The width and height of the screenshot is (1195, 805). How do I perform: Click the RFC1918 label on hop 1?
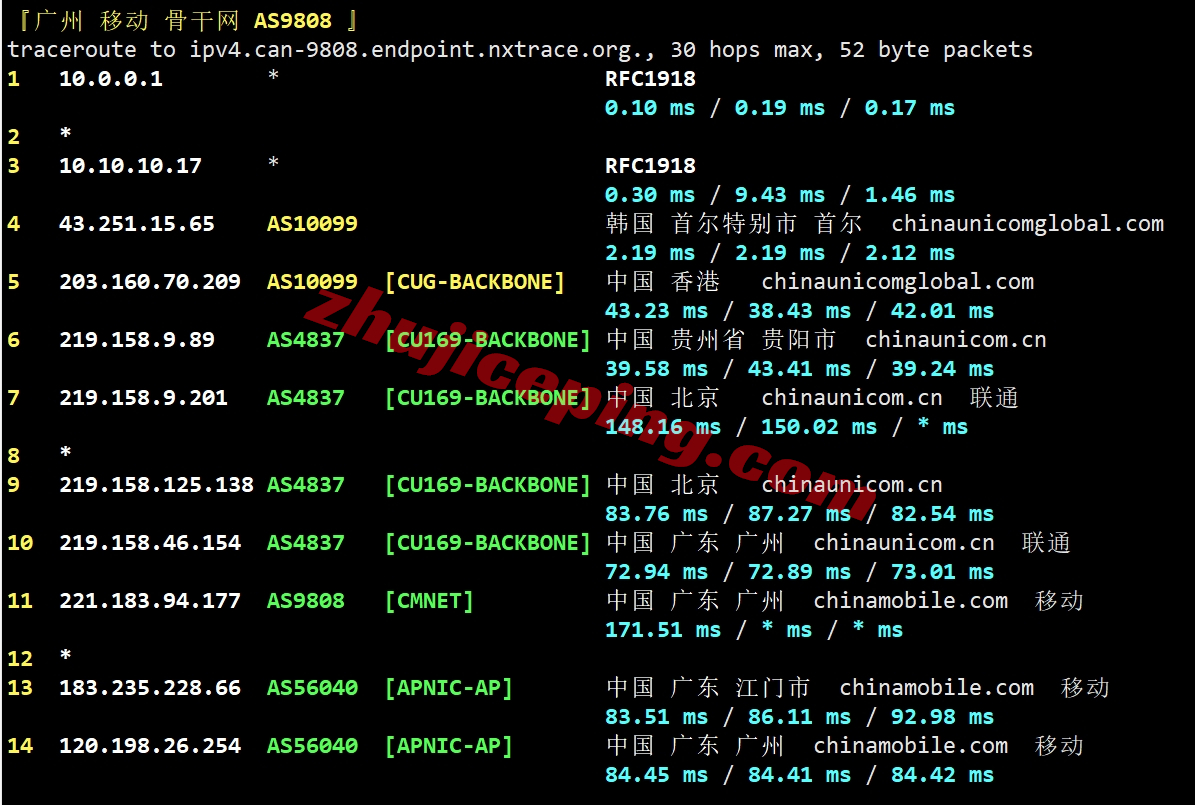[x=650, y=79]
